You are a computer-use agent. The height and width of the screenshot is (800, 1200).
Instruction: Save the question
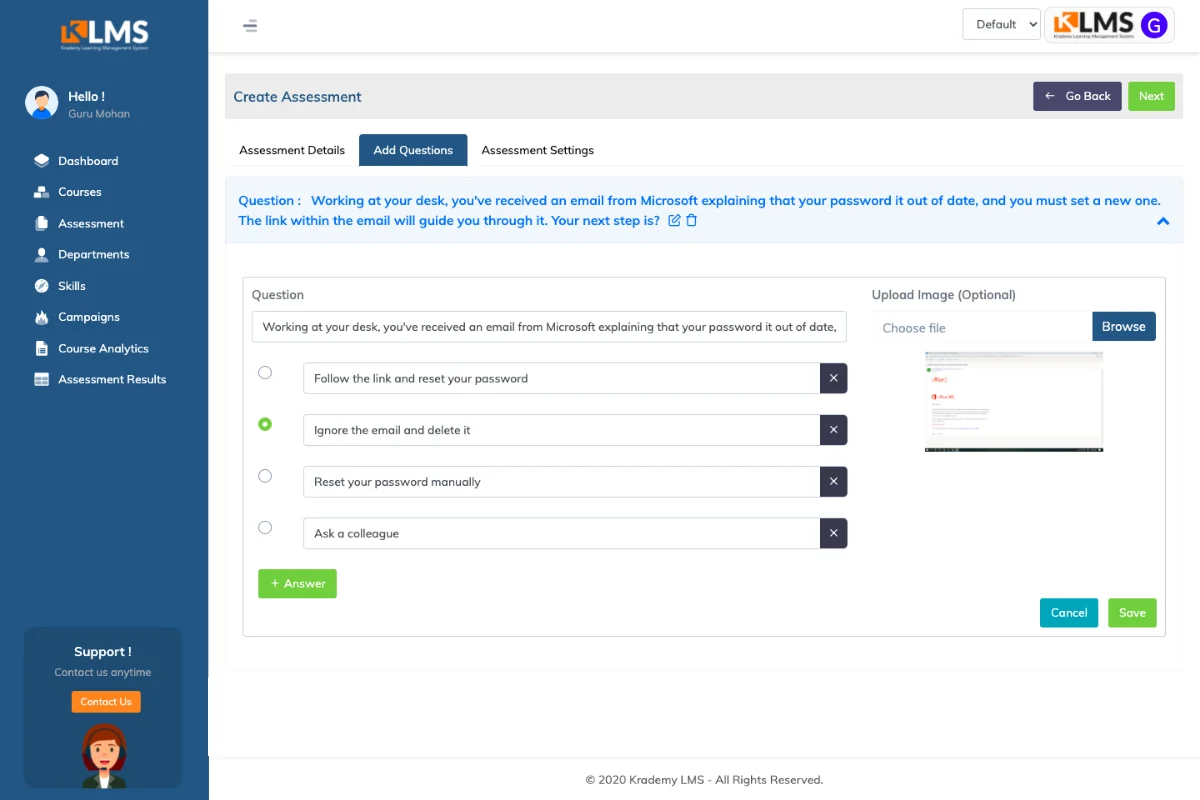coord(1132,613)
